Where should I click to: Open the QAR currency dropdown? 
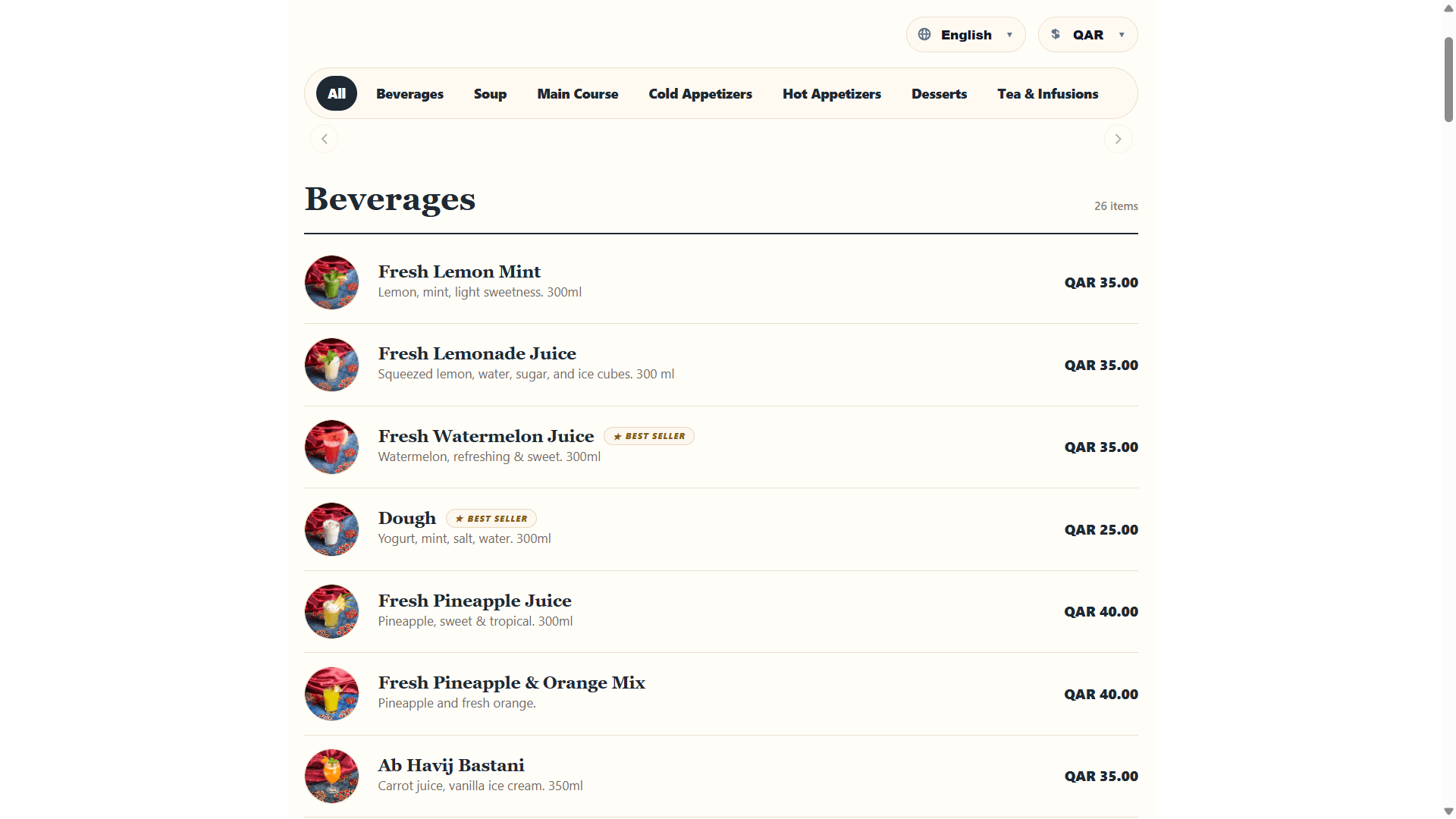[x=1087, y=35]
